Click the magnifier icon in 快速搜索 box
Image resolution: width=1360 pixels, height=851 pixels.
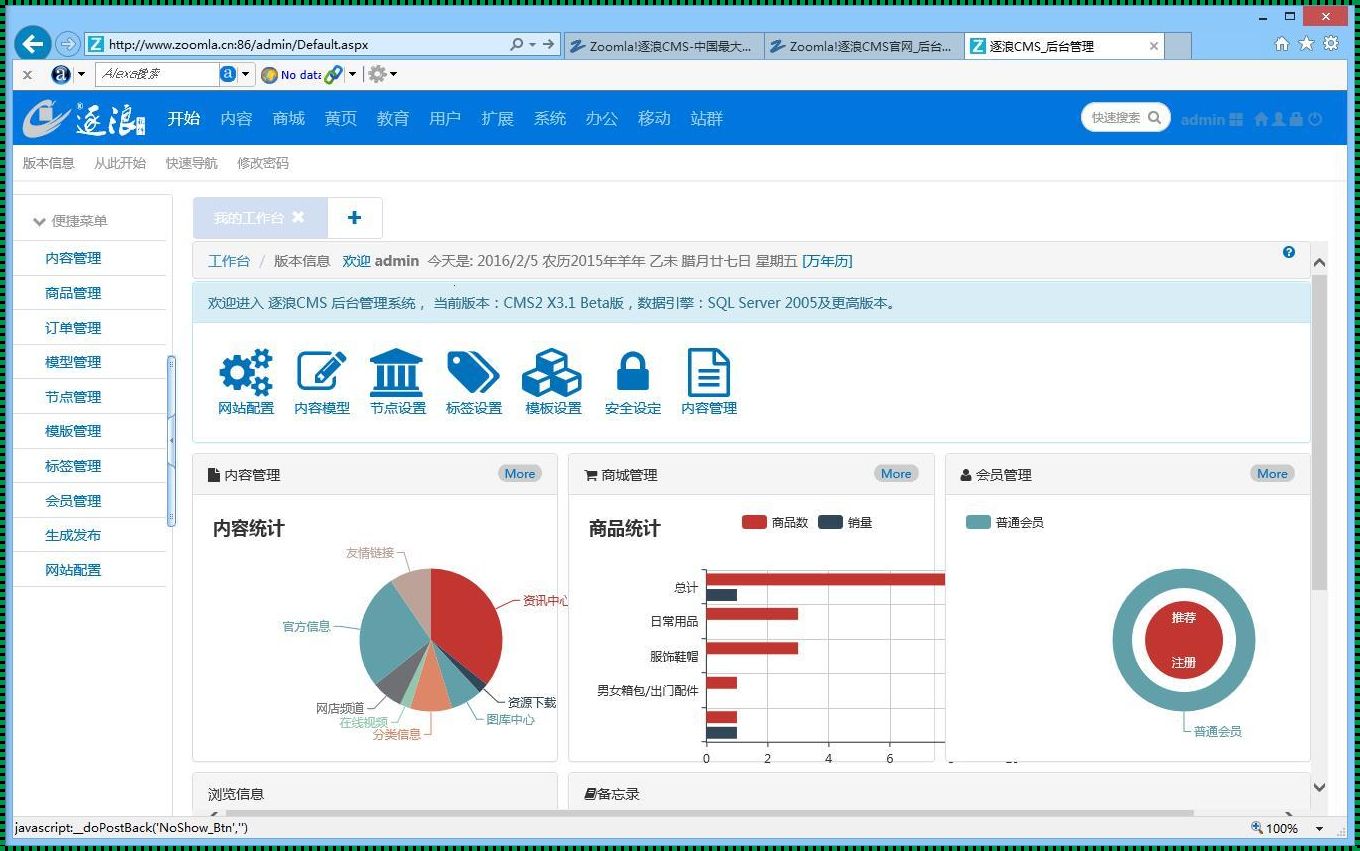click(1154, 117)
